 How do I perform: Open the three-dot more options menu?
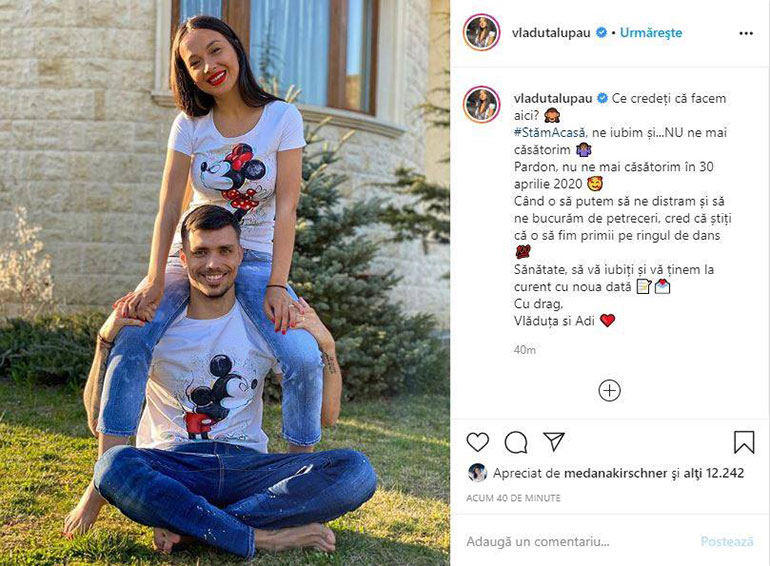[745, 33]
